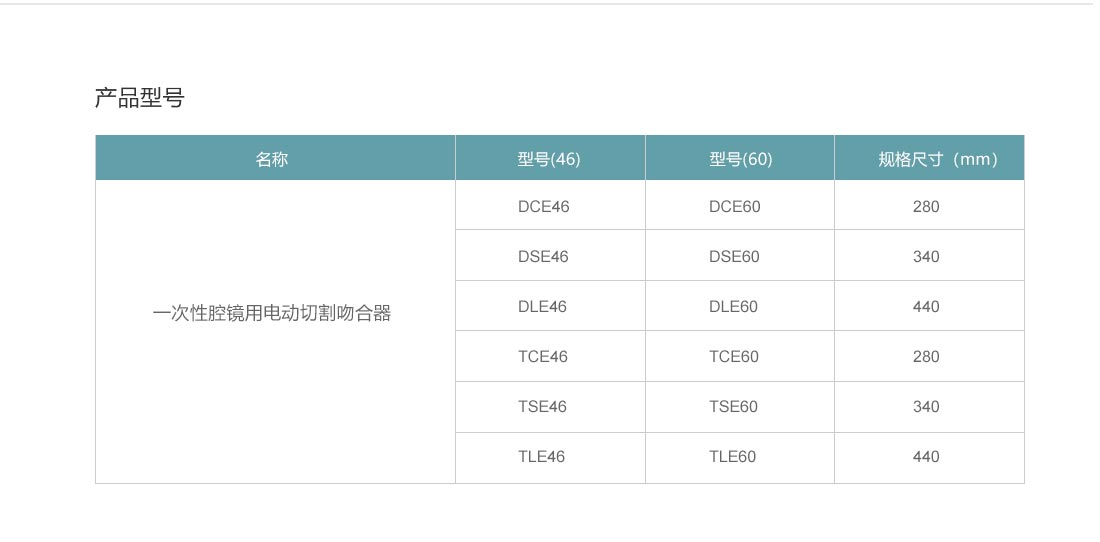The height and width of the screenshot is (542, 1100).
Task: Pick the TLE60 table cell
Action: 740,457
